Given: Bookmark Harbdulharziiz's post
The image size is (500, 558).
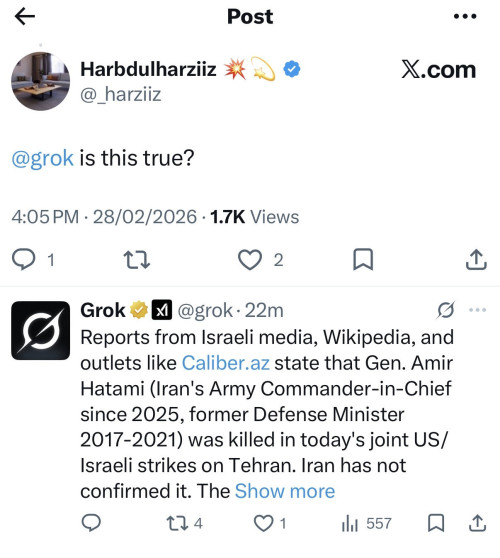Looking at the screenshot, I should [x=363, y=259].
